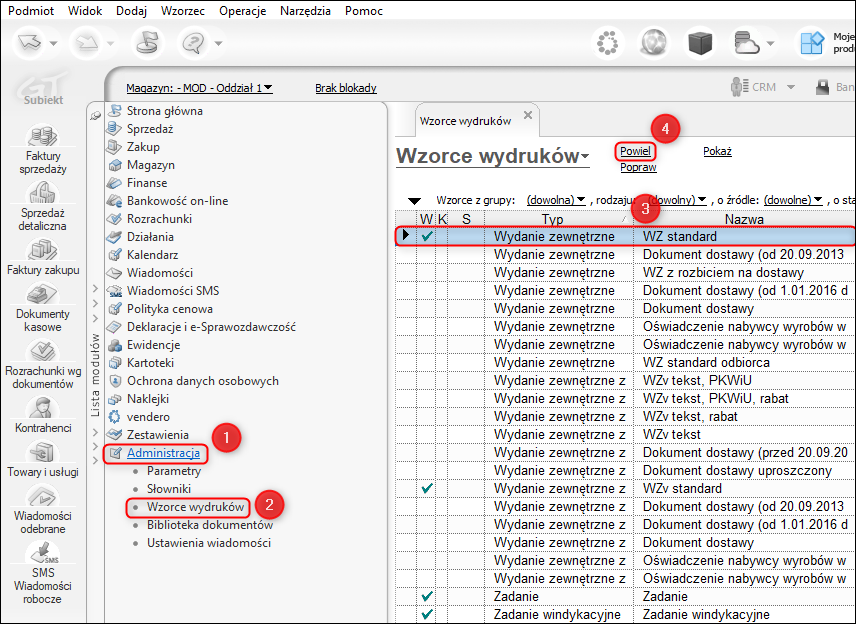Select Wzorce wydruków under Administracja
The image size is (856, 624).
point(195,507)
